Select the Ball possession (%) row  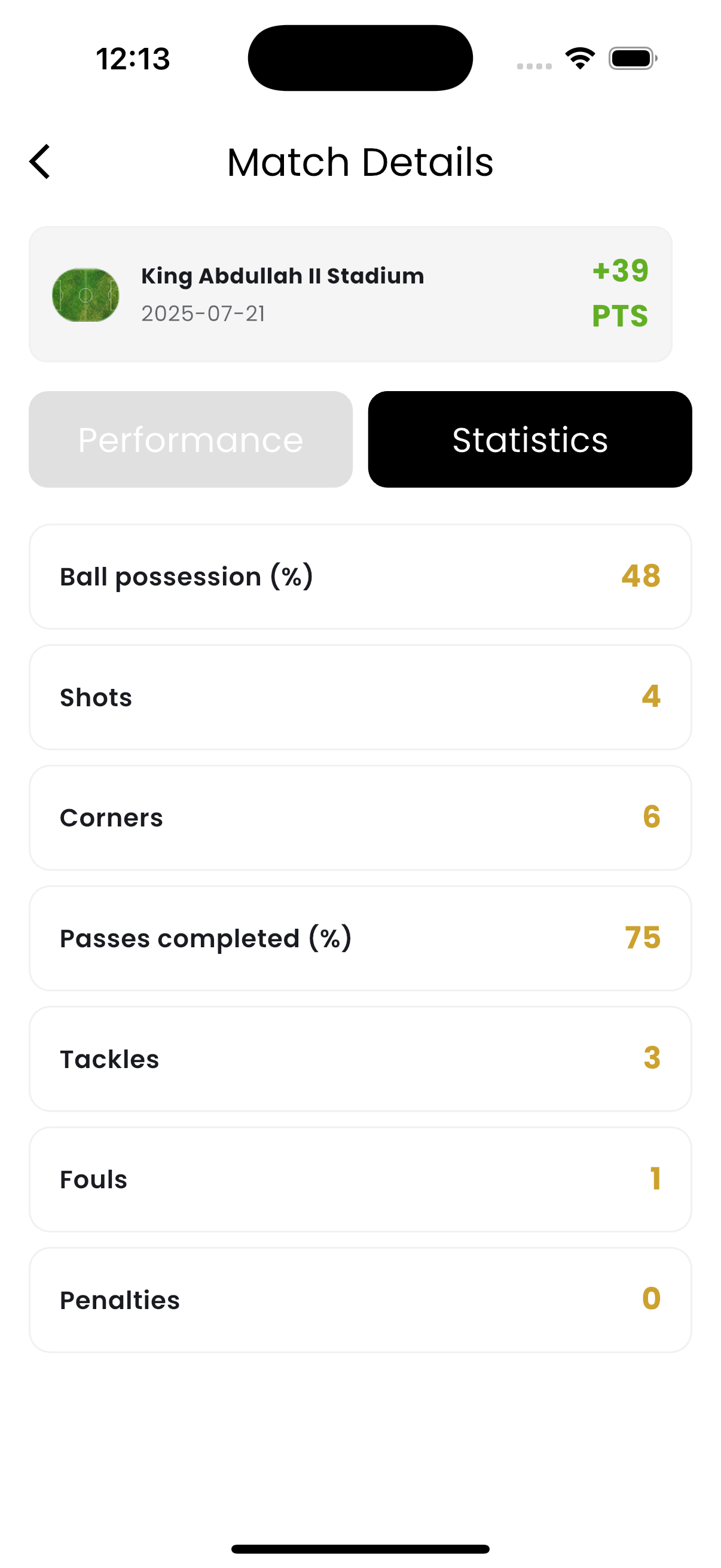coord(360,576)
